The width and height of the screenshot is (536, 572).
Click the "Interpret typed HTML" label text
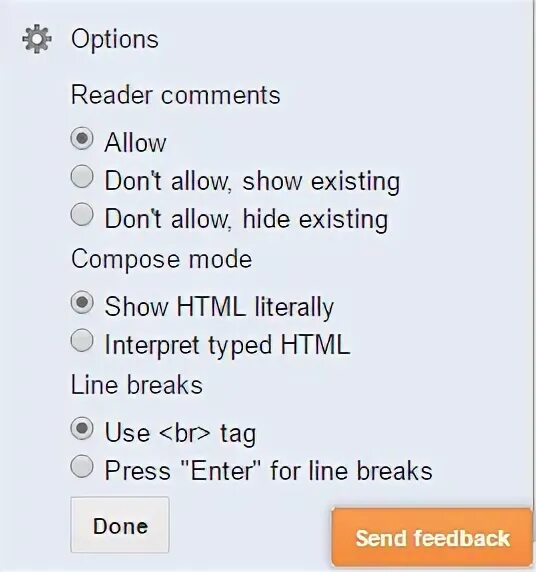tap(228, 345)
